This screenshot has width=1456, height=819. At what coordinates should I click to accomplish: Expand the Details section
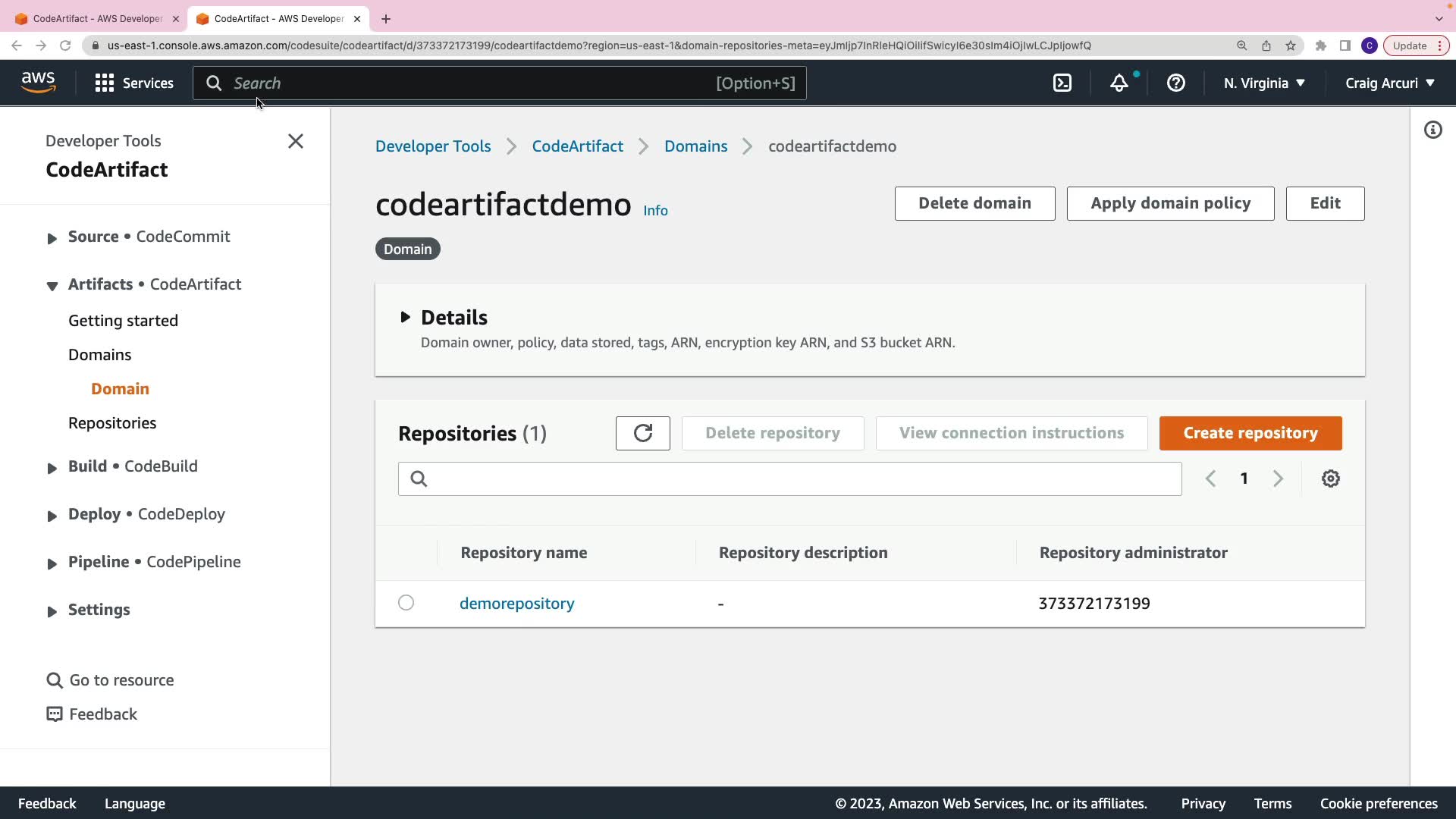point(406,317)
